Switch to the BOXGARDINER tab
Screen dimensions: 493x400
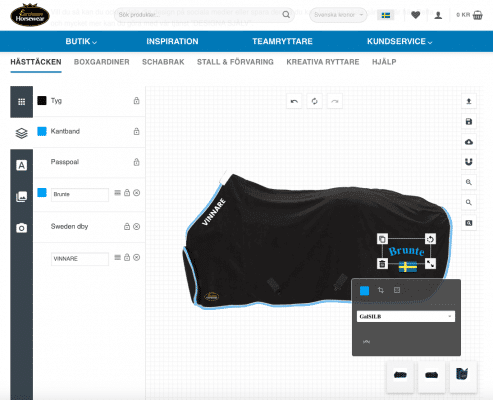click(102, 62)
